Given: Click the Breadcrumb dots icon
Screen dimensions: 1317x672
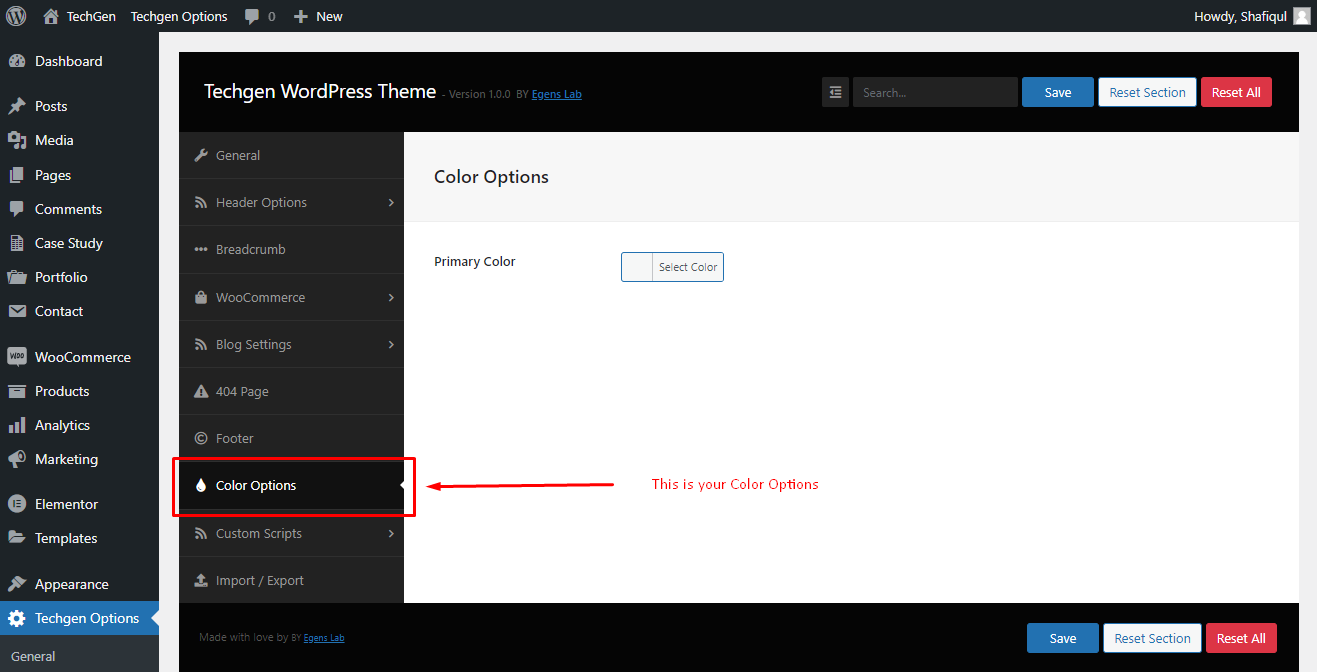Looking at the screenshot, I should (x=201, y=250).
